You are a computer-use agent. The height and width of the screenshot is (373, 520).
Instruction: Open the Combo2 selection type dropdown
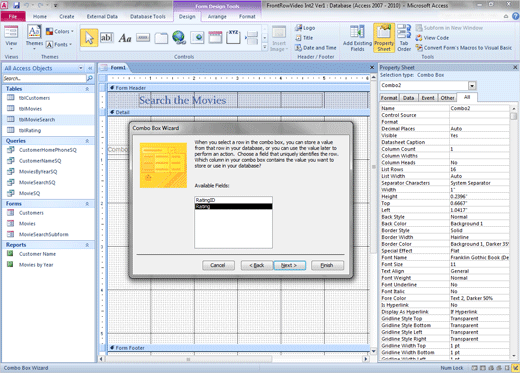[x=472, y=86]
